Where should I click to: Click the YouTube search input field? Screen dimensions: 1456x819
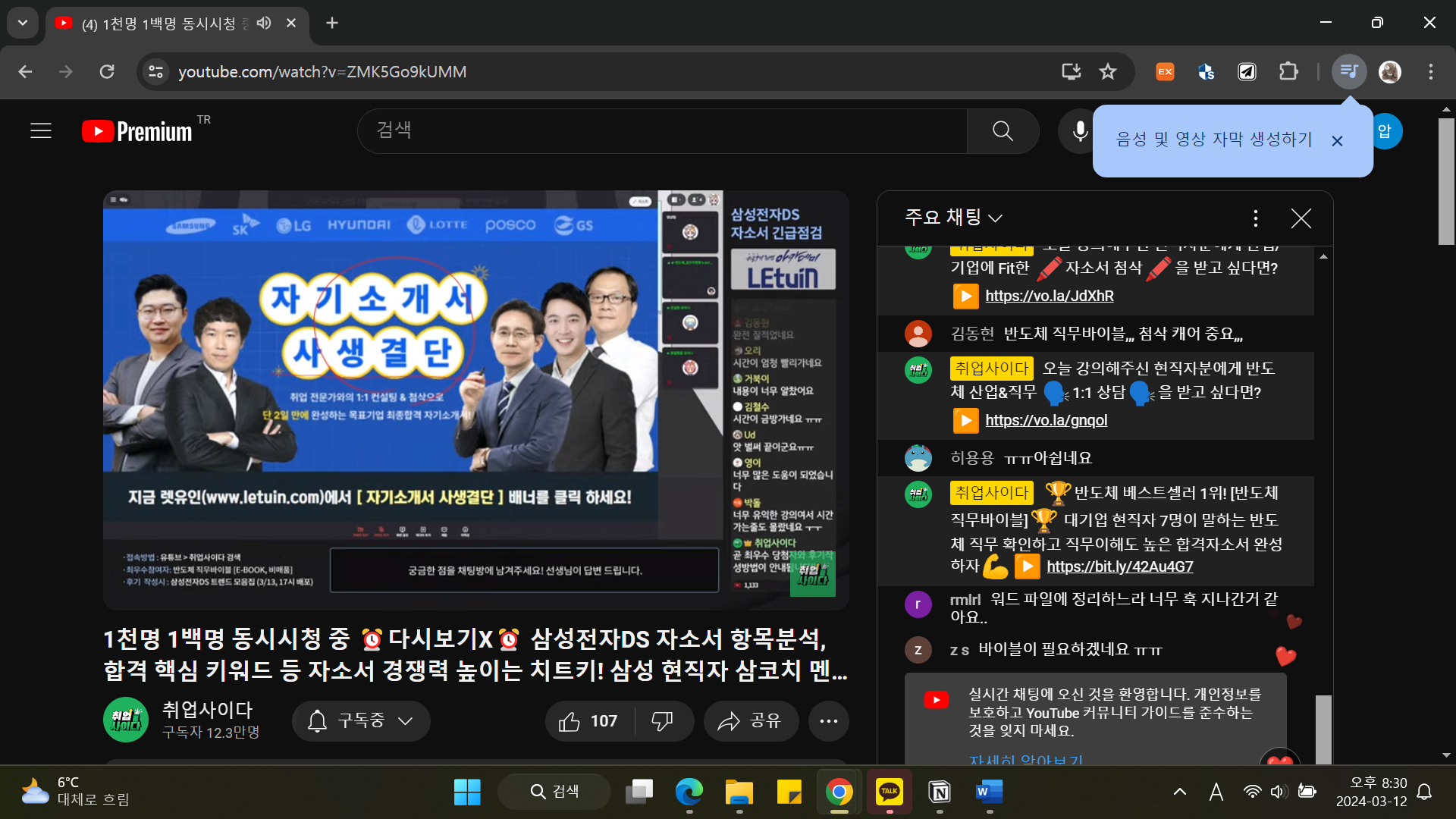coord(660,131)
